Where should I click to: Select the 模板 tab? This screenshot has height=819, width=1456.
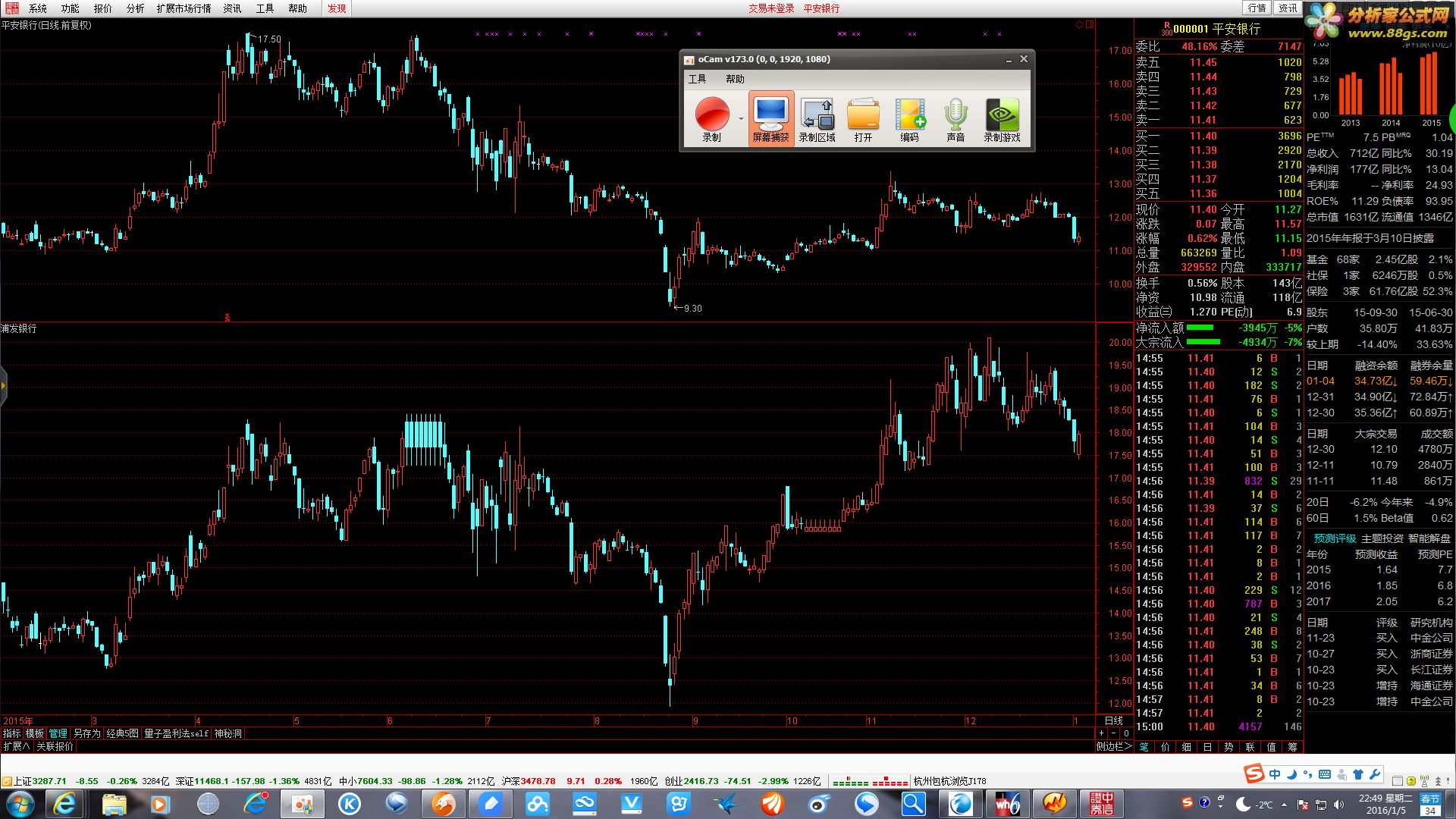pos(34,733)
